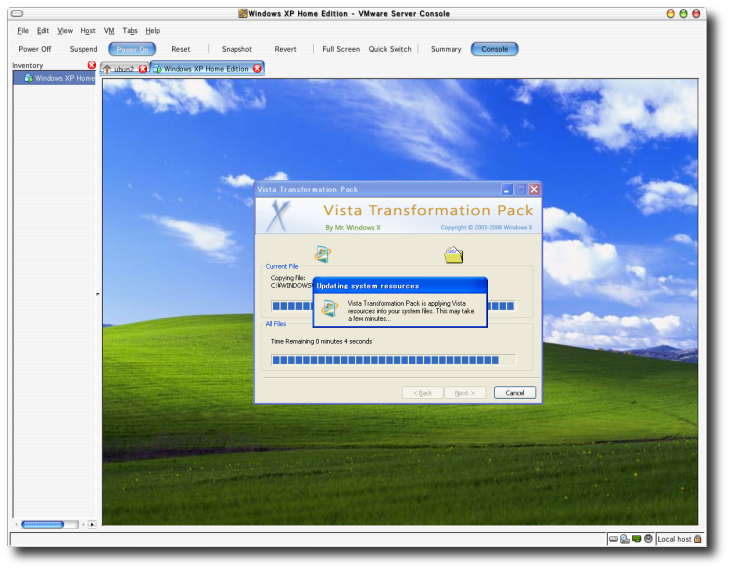Click the hard disk status icon
The height and width of the screenshot is (570, 730).
point(614,539)
